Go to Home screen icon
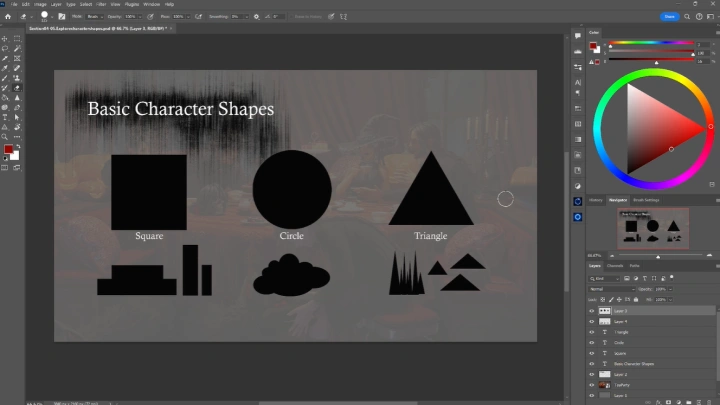This screenshot has width=720, height=405. [x=8, y=17]
